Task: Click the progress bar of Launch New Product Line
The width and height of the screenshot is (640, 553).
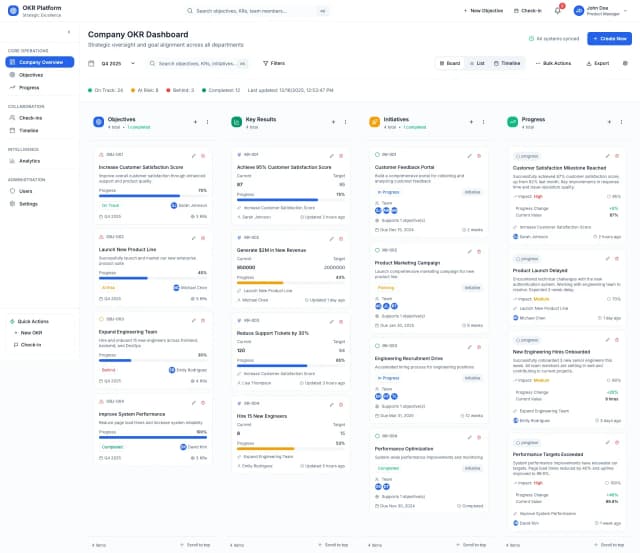Action: coord(154,277)
